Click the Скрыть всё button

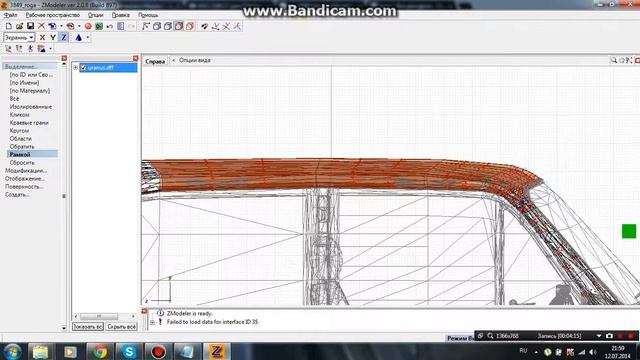(x=122, y=327)
